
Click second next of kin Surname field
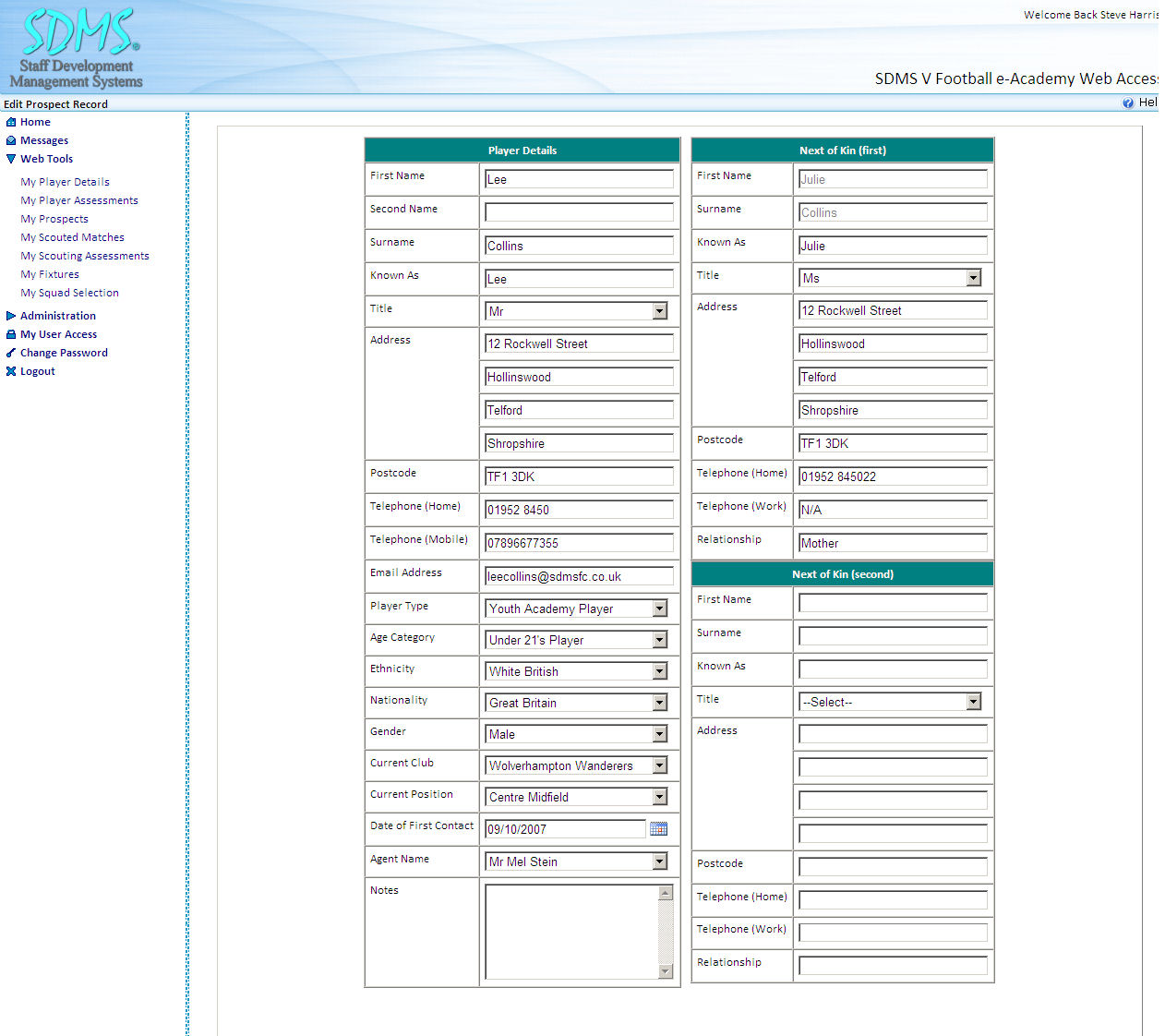[894, 636]
